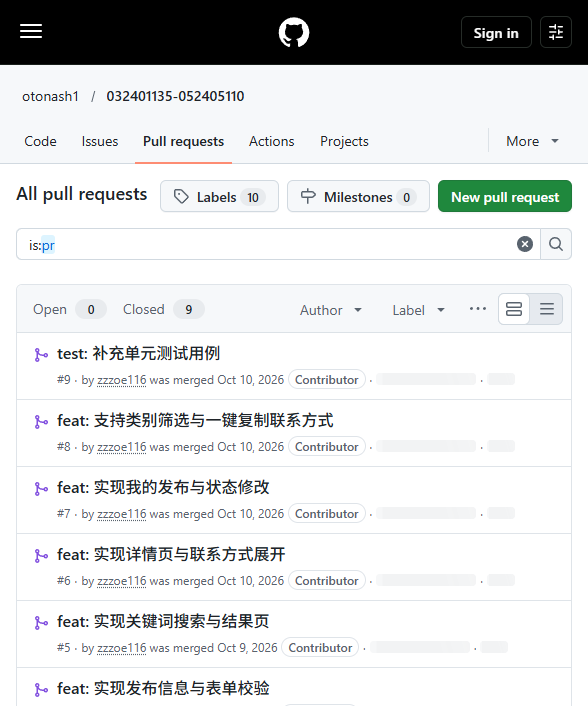Click merged icon of PR #9
The image size is (588, 706).
[x=41, y=354]
